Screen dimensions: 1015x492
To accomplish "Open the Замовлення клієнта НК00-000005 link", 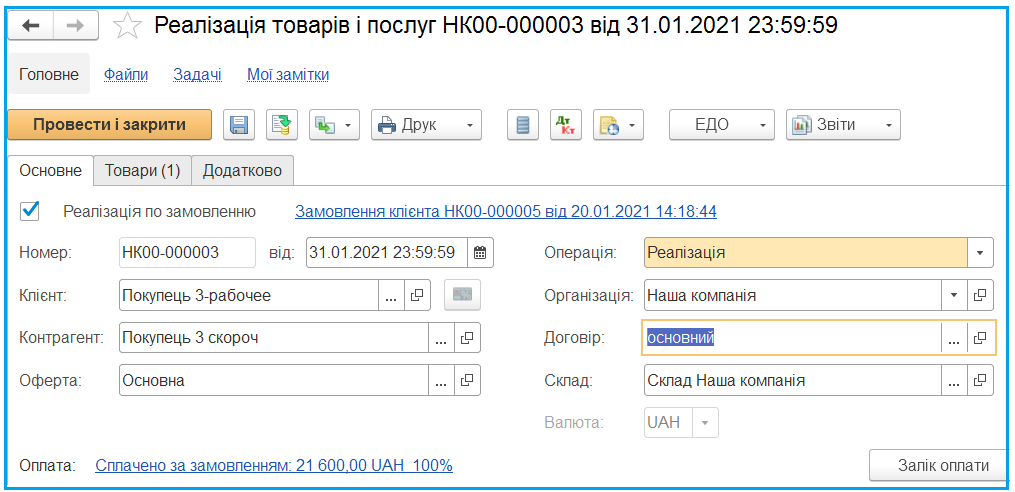I will pos(505,212).
